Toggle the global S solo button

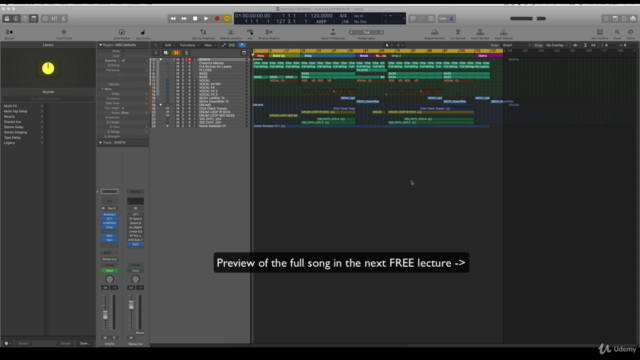[x=187, y=53]
